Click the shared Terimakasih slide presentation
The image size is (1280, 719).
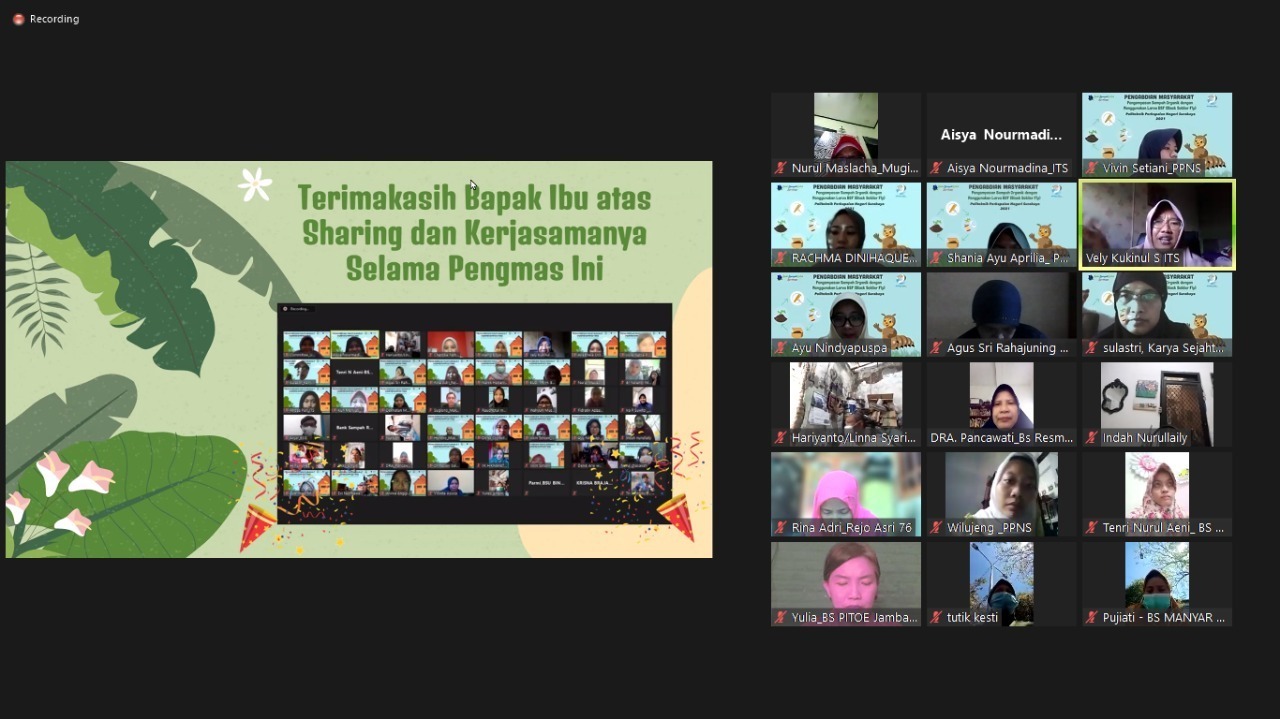tap(359, 359)
